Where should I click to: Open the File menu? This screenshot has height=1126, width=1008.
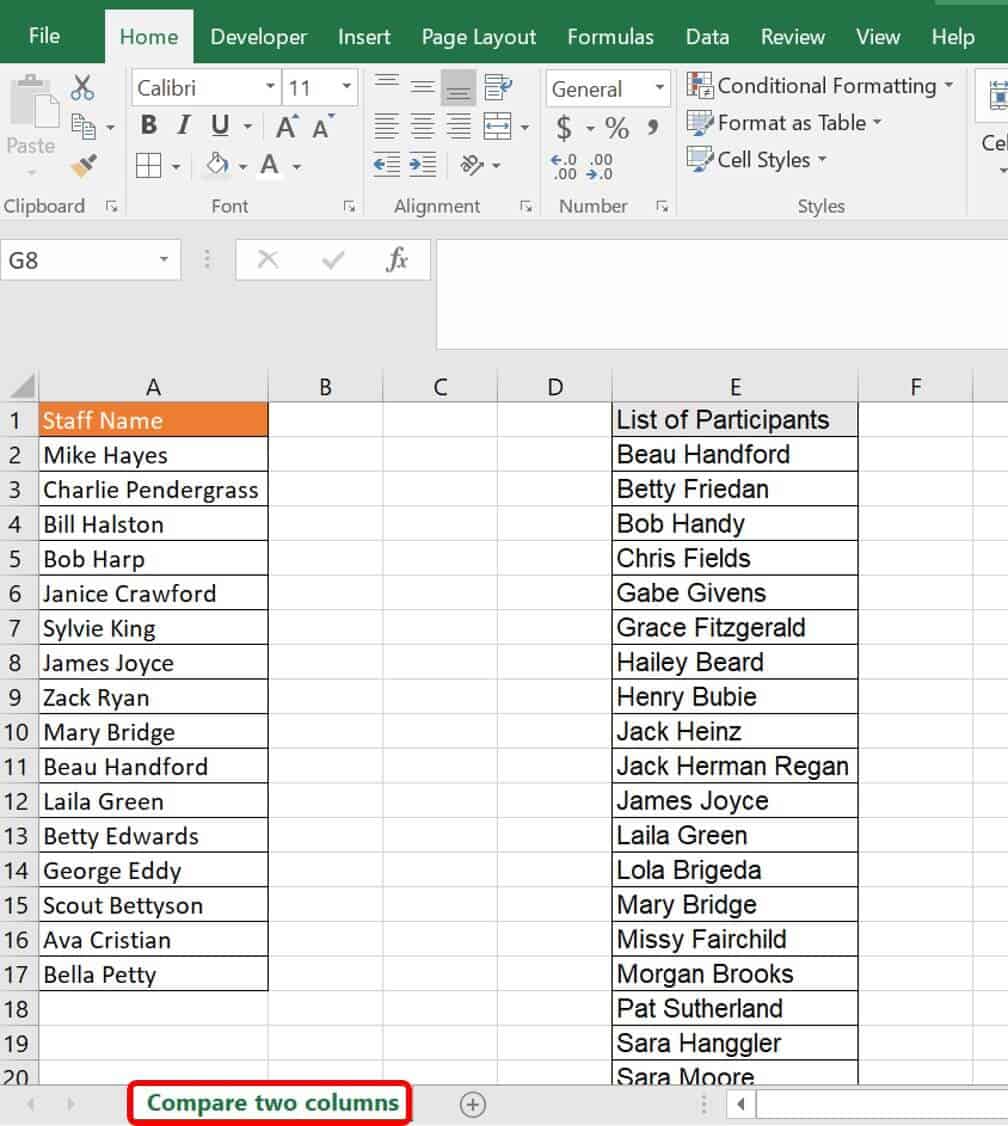(x=45, y=36)
